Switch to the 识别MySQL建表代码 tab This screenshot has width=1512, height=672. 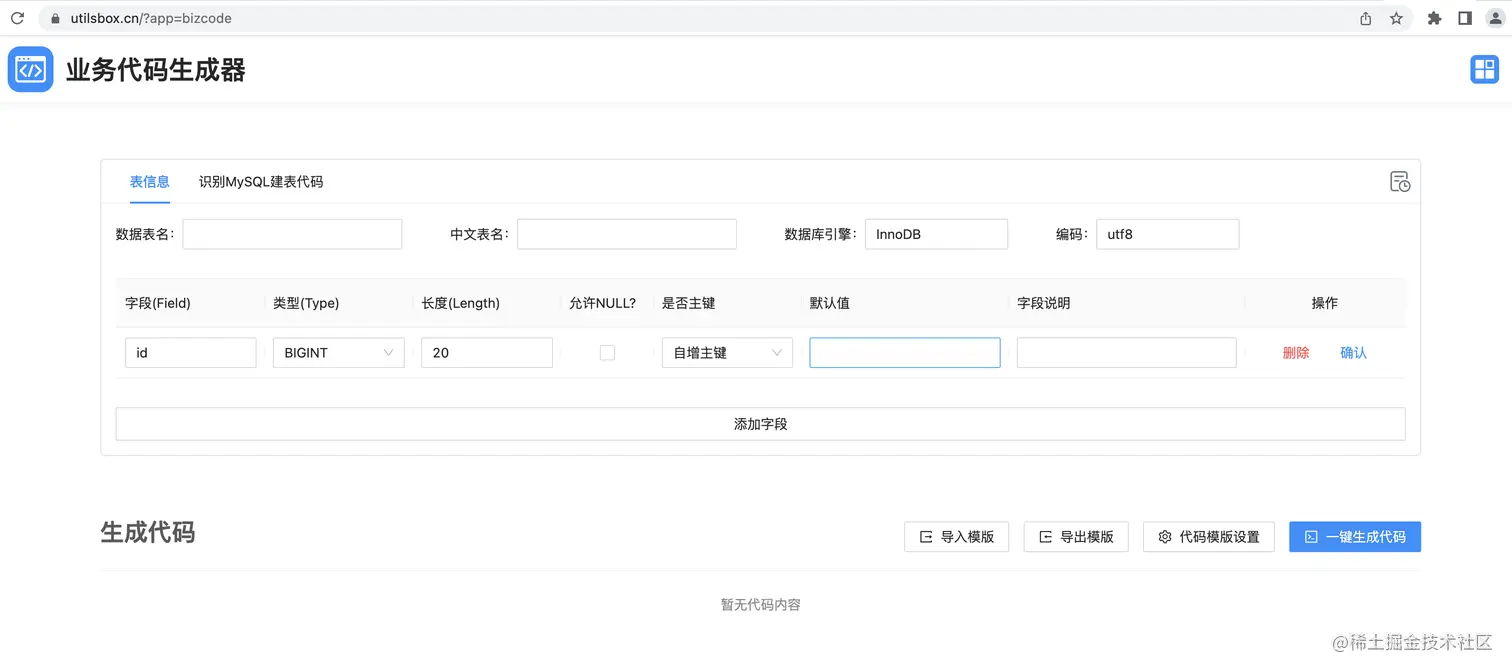pos(261,182)
